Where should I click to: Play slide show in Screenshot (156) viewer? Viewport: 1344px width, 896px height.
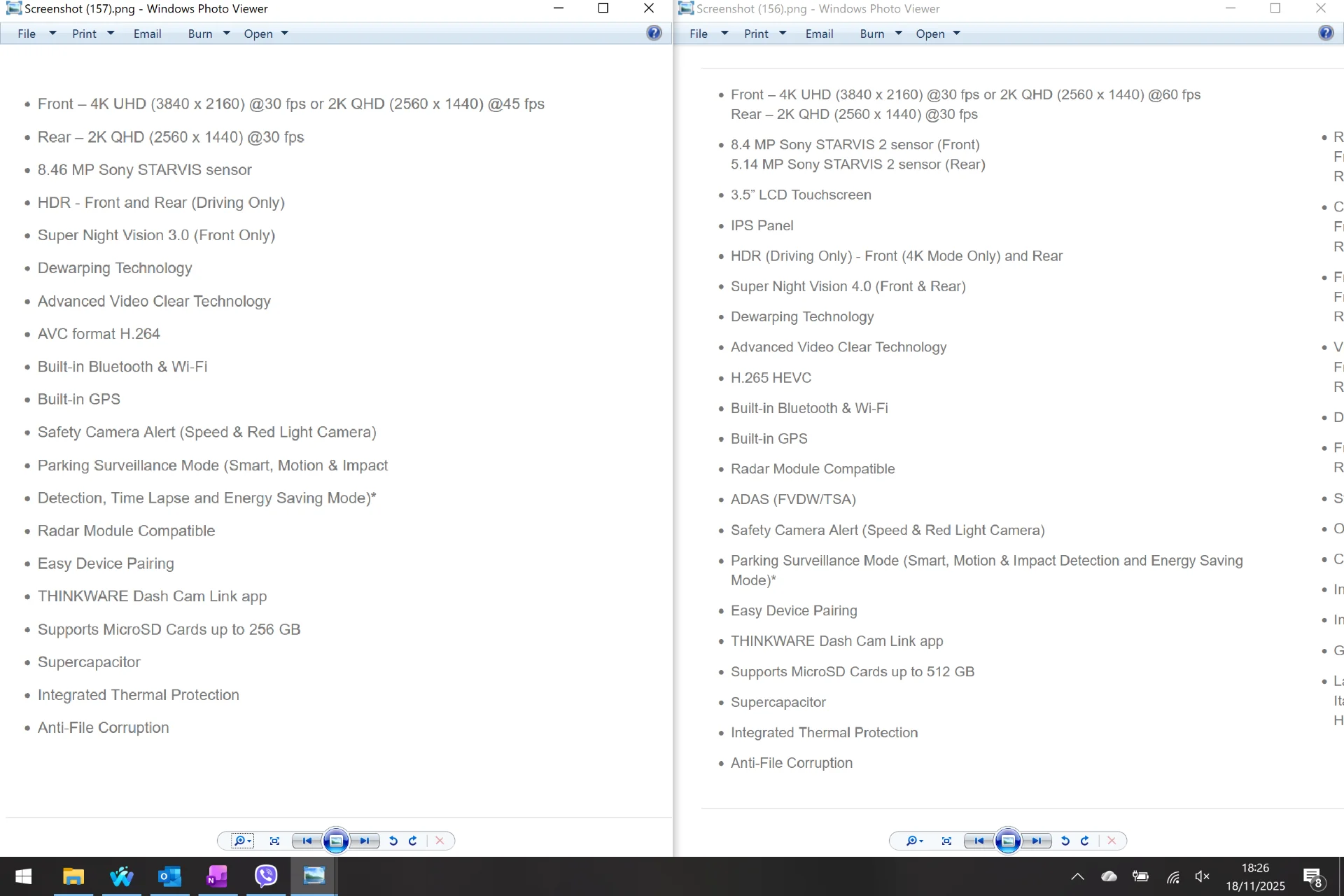click(1008, 841)
